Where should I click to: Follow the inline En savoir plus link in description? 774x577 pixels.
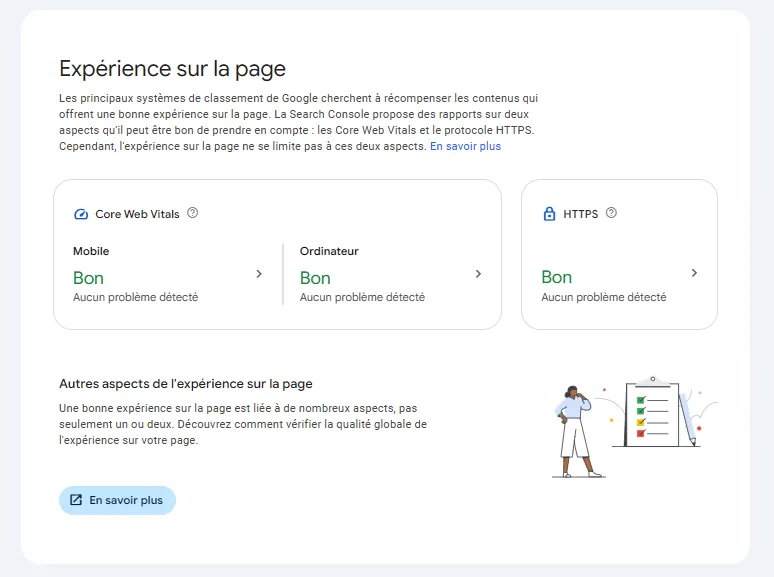pos(465,146)
